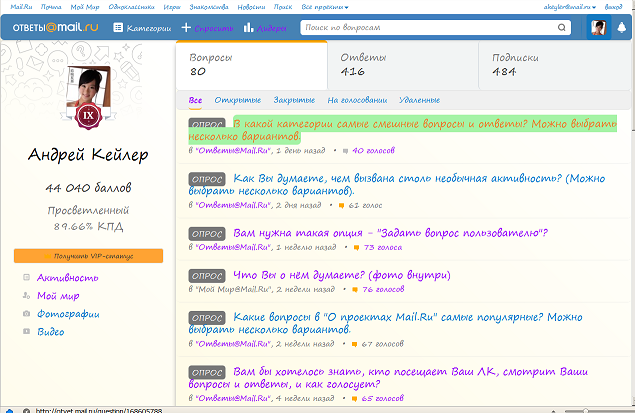Viewport: 635px width, 414px height.
Task: Open question about самые смешные вопросы и ответы
Action: (x=403, y=130)
